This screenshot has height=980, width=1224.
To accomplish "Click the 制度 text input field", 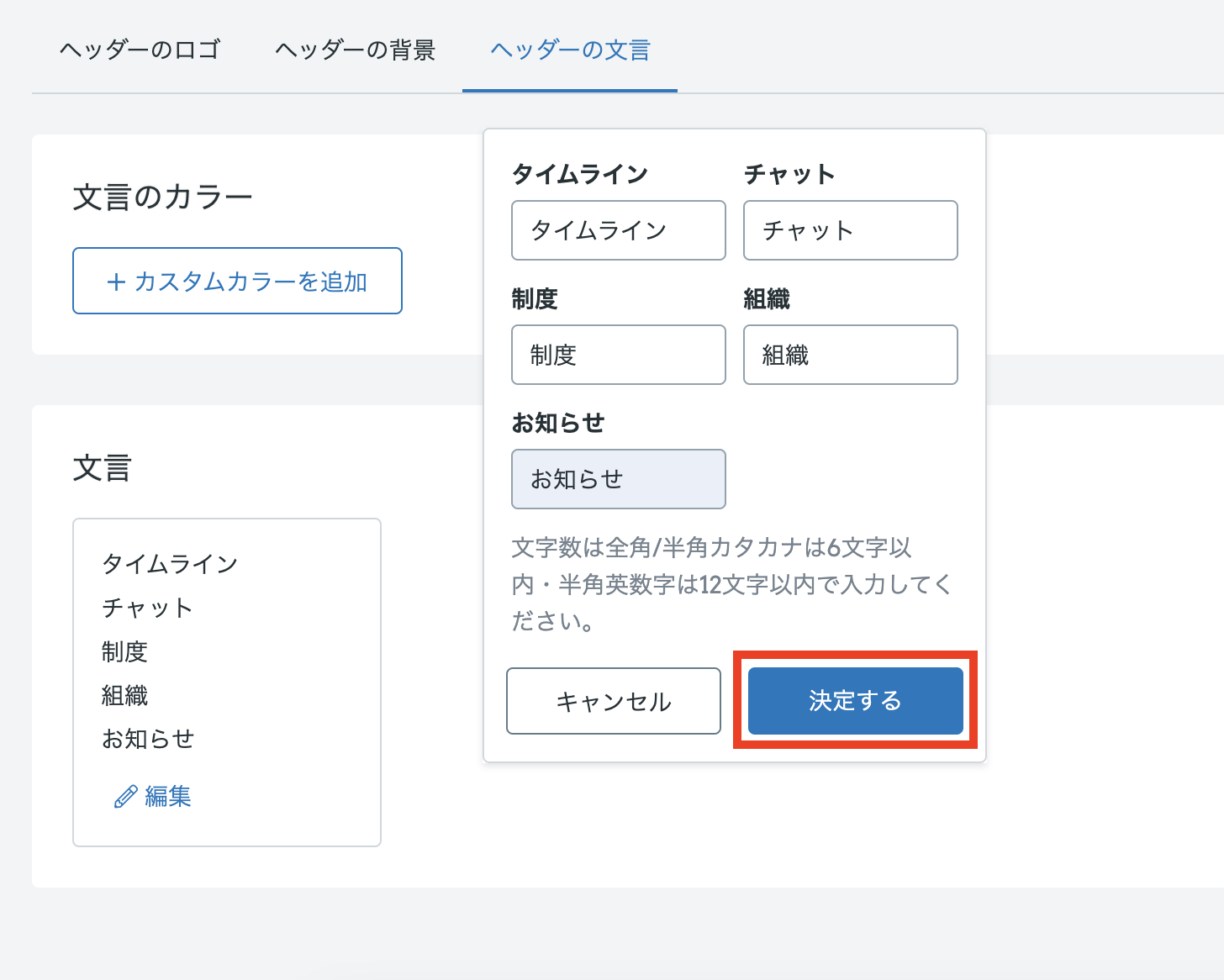I will click(x=619, y=355).
